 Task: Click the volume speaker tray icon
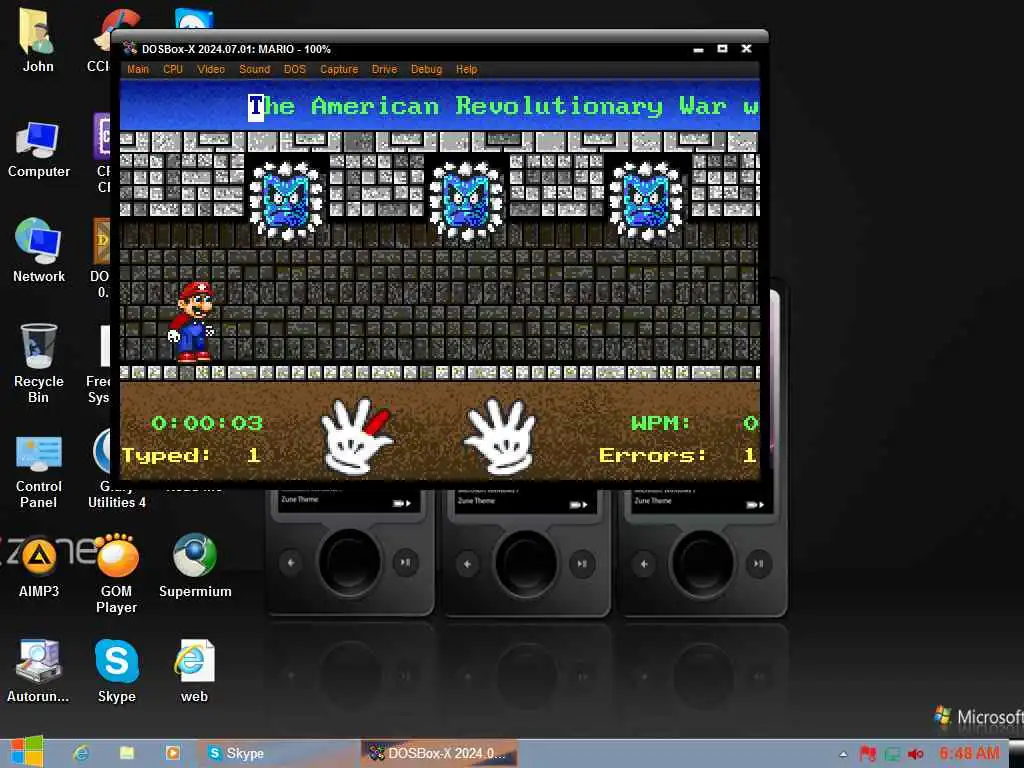(916, 754)
